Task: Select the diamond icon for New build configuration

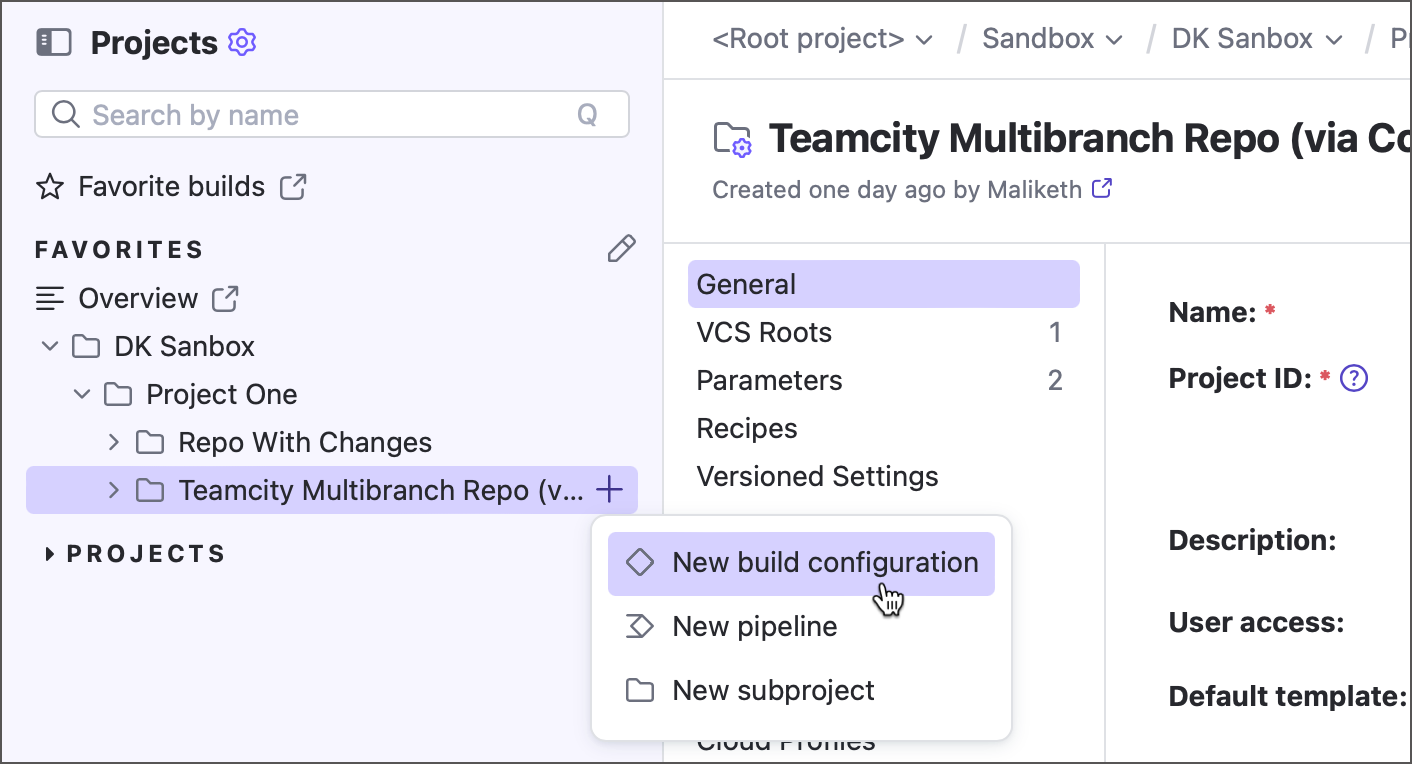Action: (x=640, y=562)
